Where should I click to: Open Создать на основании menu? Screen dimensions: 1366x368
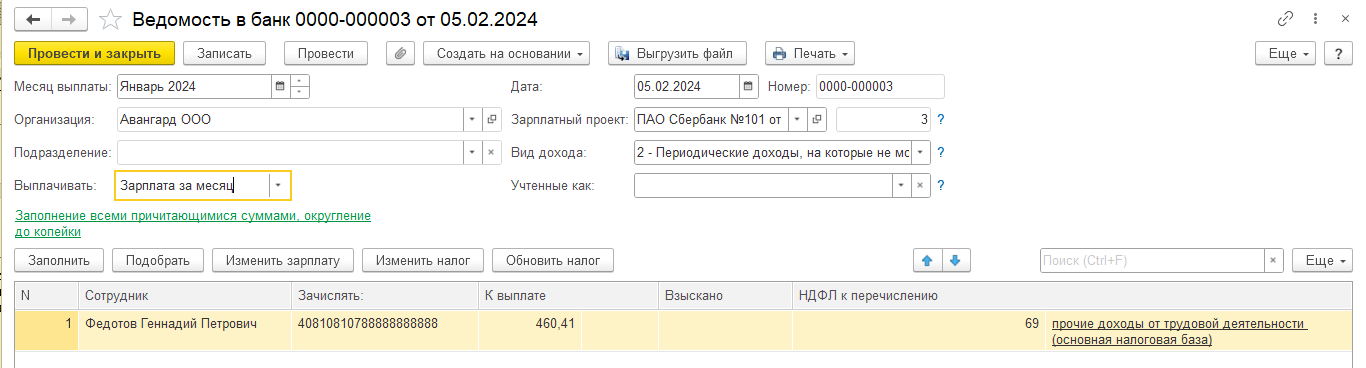coord(507,53)
